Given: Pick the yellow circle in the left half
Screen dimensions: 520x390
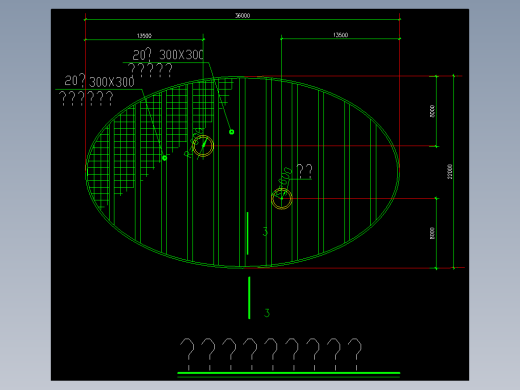Looking at the screenshot, I should click(x=203, y=146).
